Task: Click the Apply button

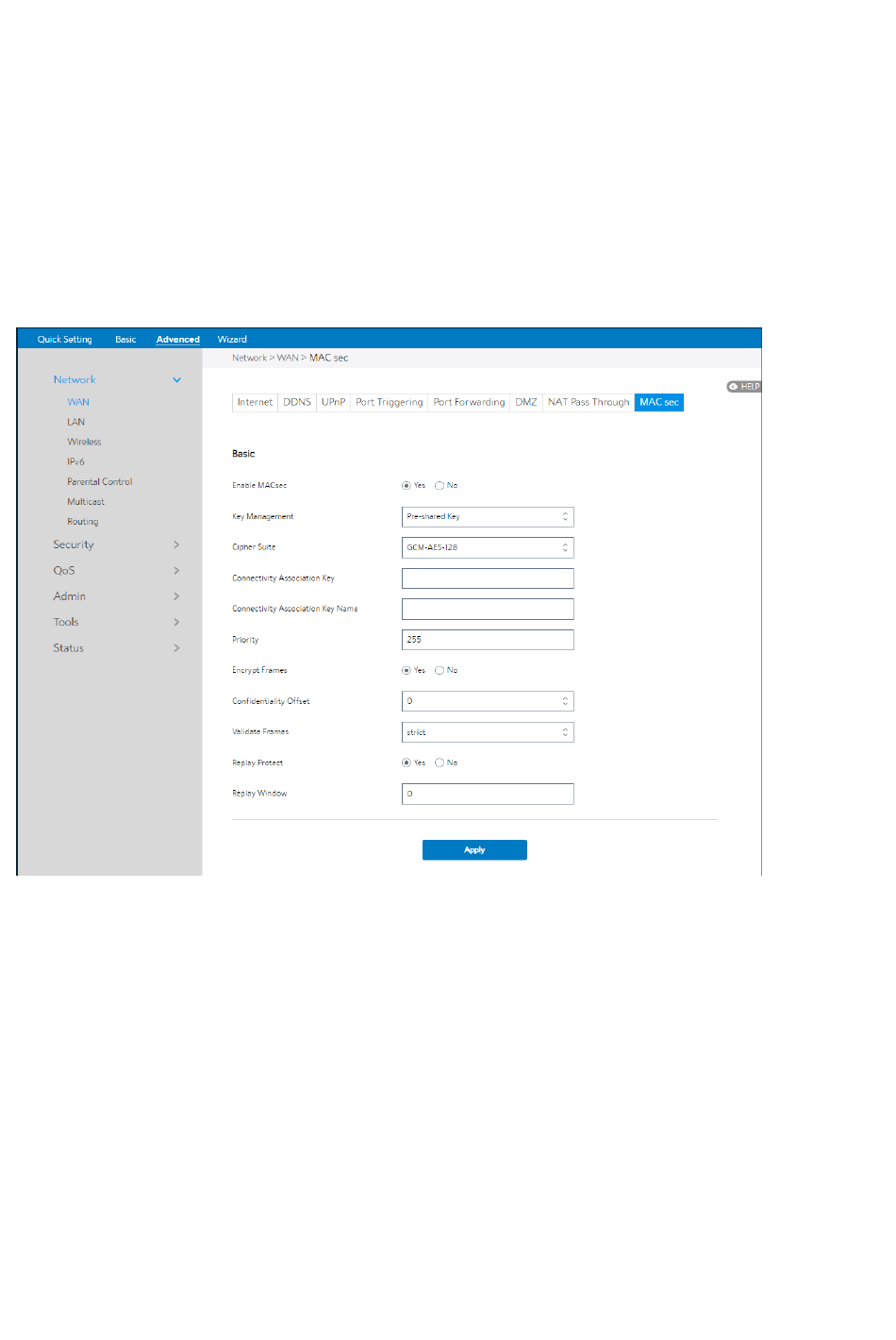Action: pos(474,850)
